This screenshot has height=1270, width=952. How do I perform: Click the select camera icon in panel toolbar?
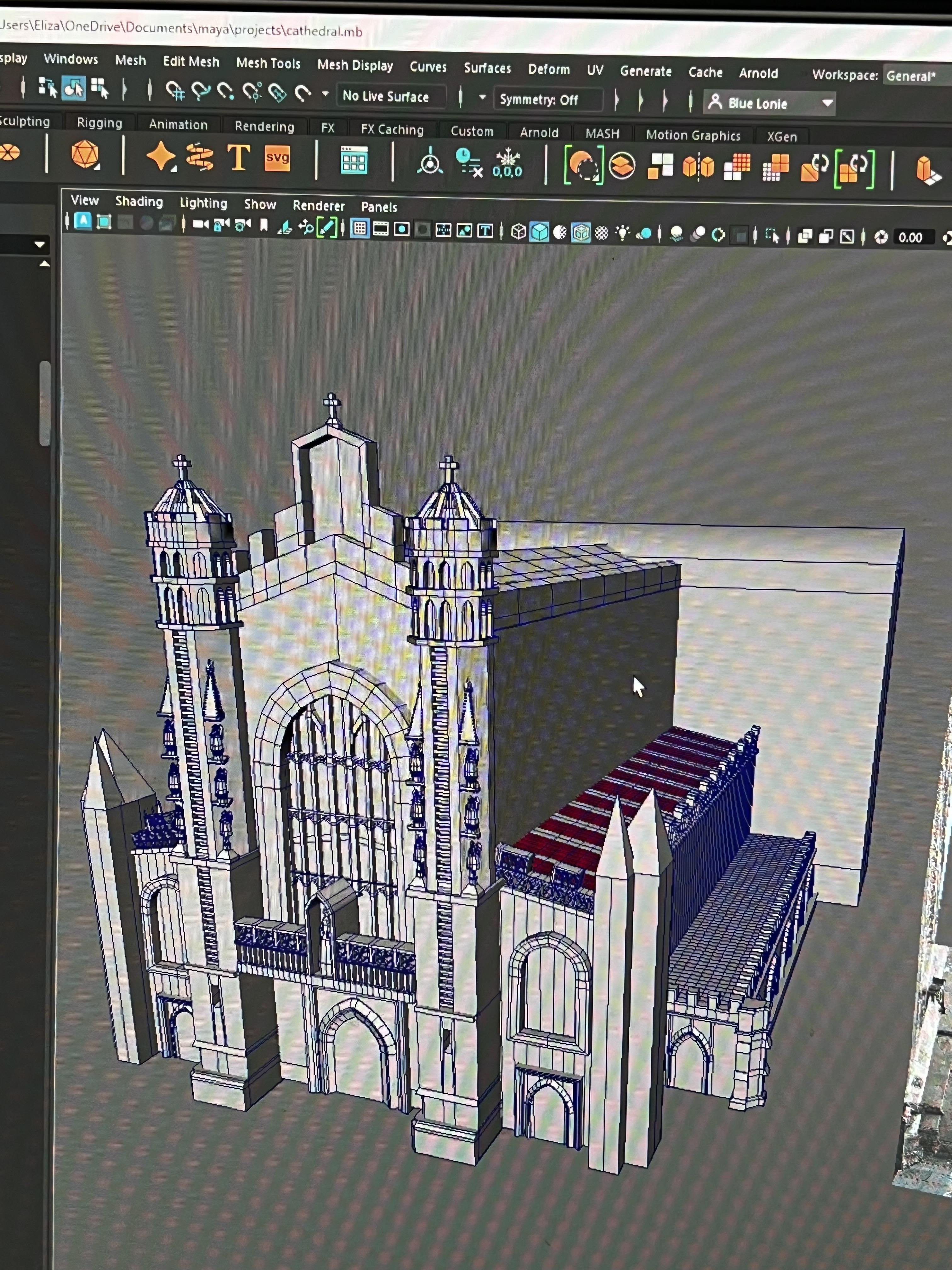pos(200,224)
